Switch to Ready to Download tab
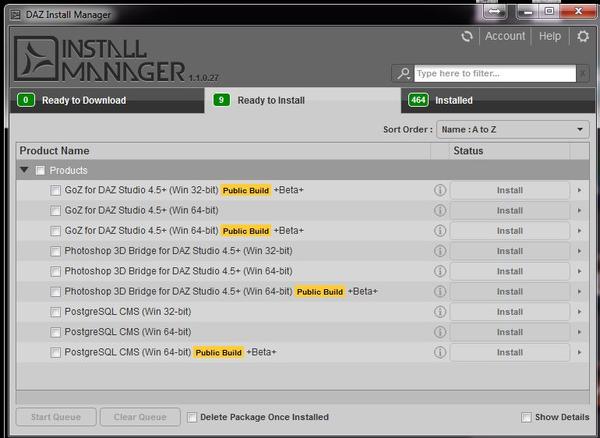Screen dimensions: 600x438 pyautogui.click(x=107, y=100)
